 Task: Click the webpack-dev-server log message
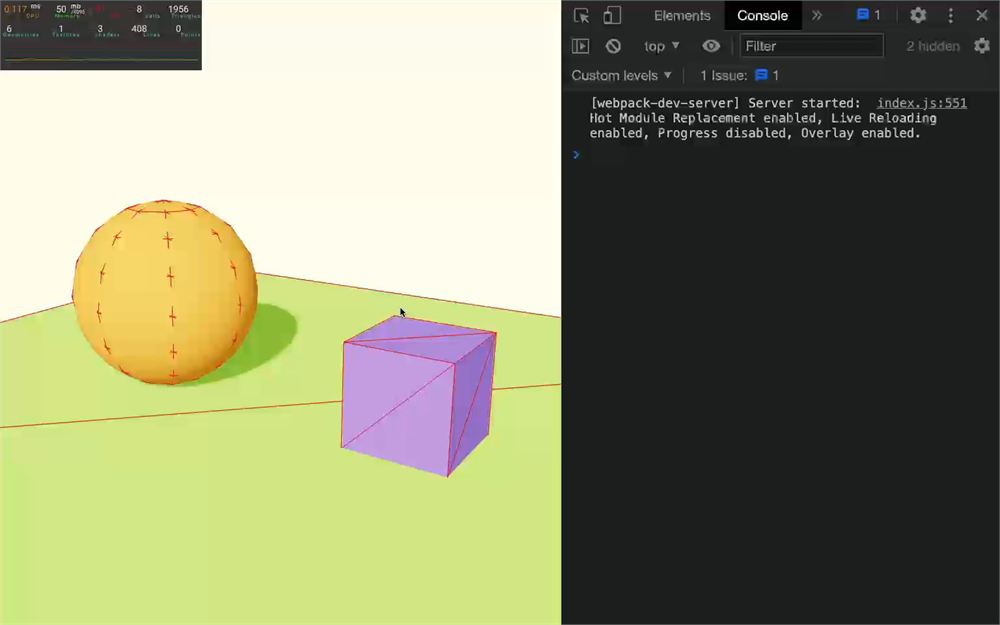click(x=763, y=118)
